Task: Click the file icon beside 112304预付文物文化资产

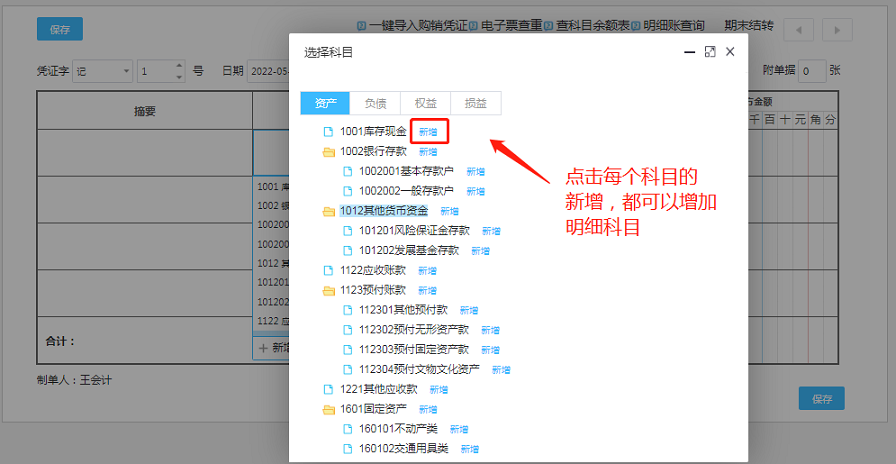Action: [x=347, y=370]
